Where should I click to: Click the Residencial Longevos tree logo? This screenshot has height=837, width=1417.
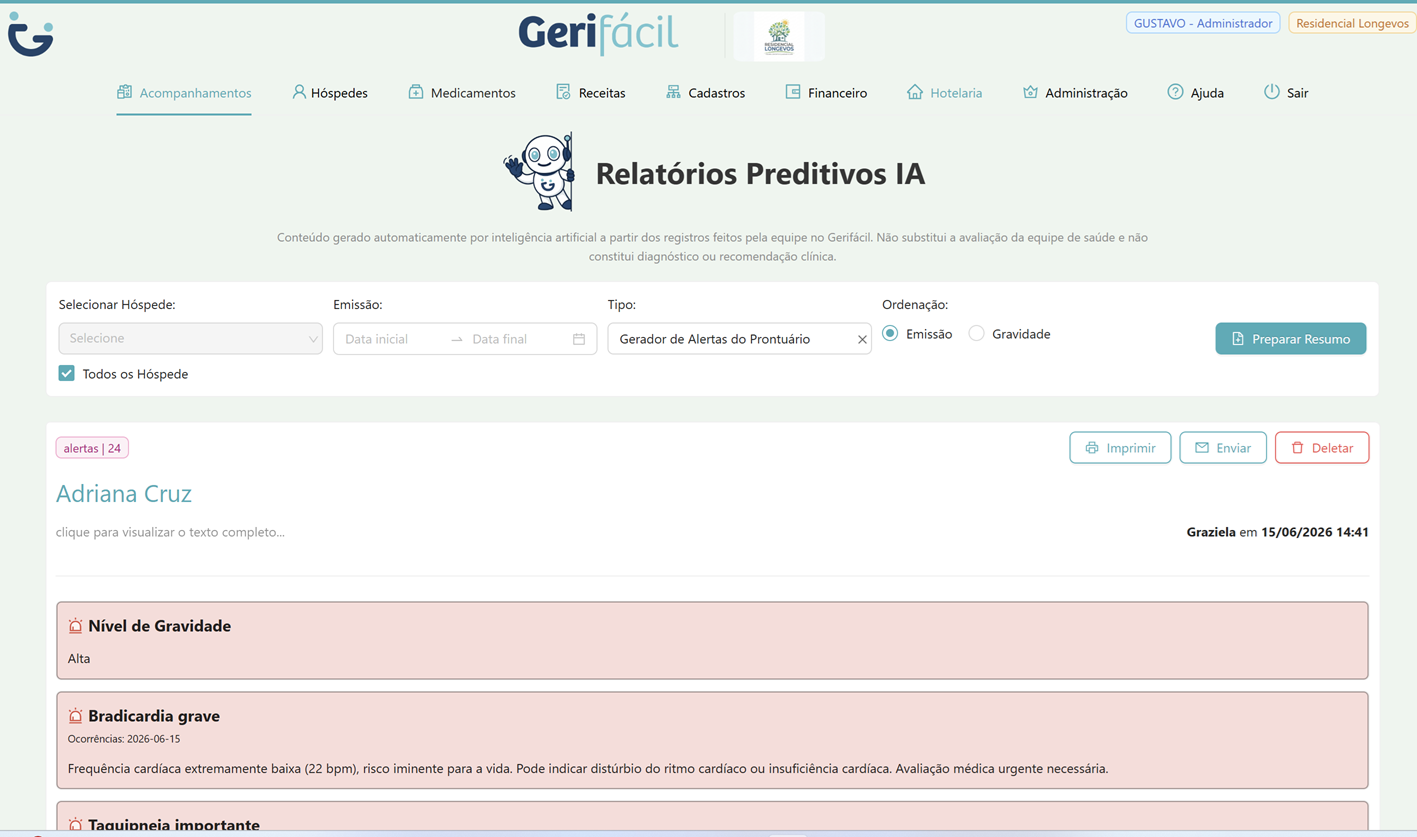(x=779, y=37)
